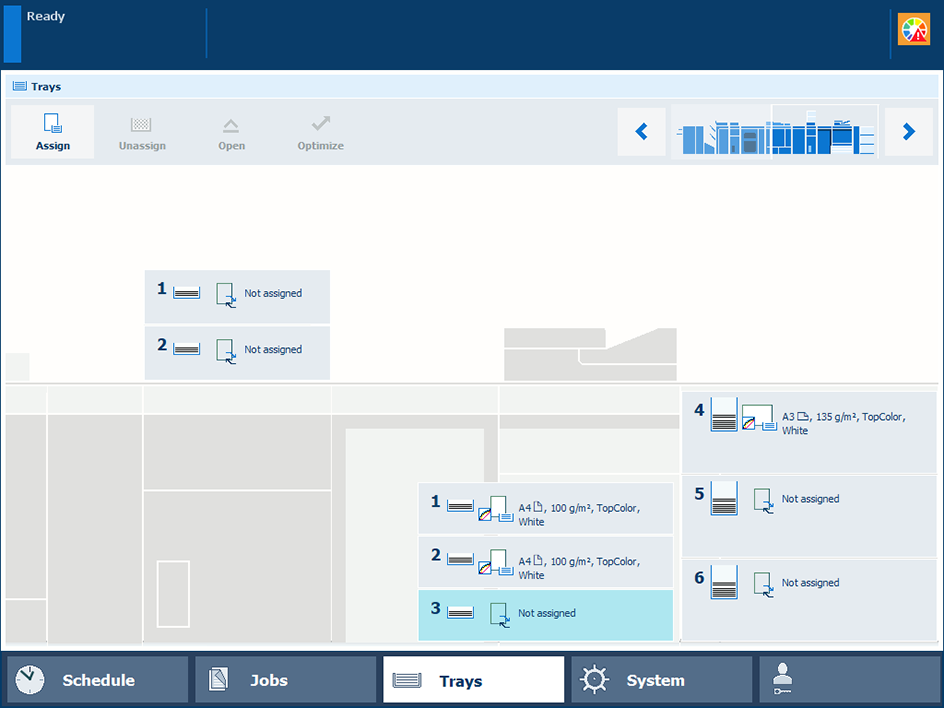
Task: Switch to the Schedule tab
Action: 97,680
